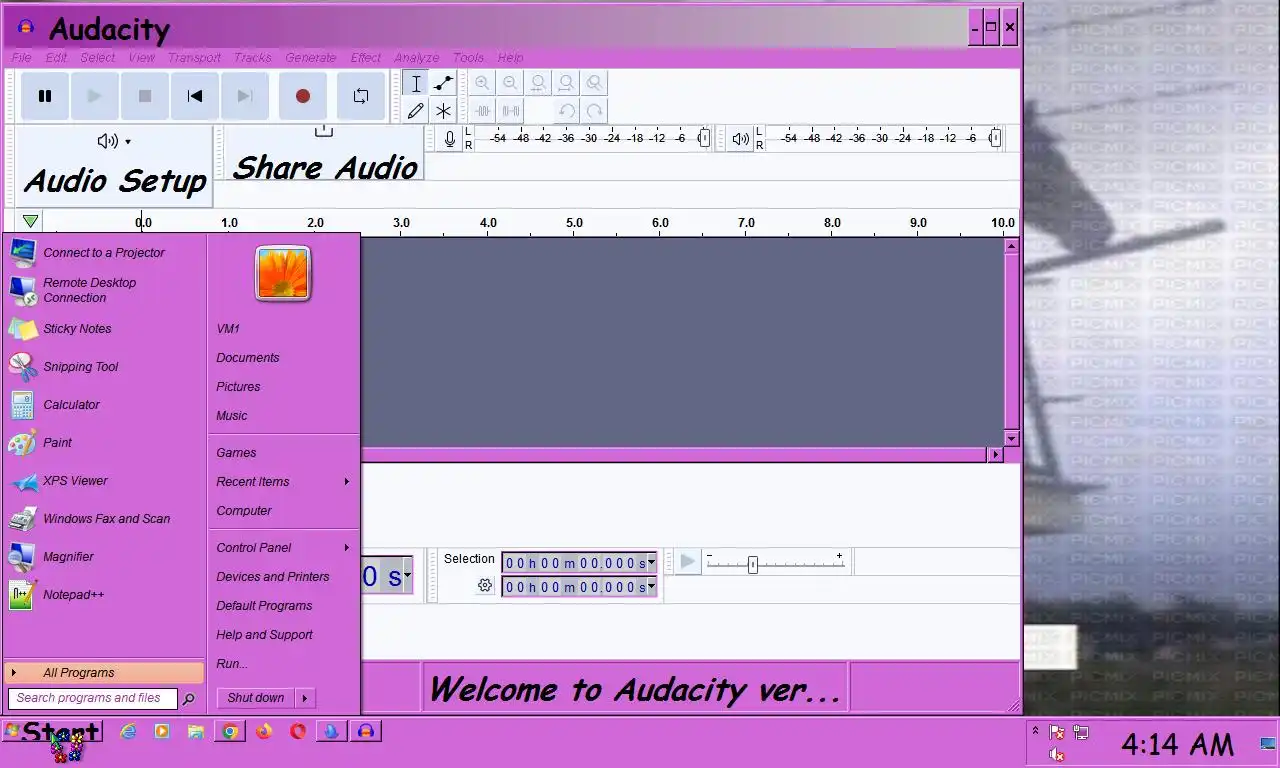
Task: Adjust the recording level slider knob
Action: 704,139
